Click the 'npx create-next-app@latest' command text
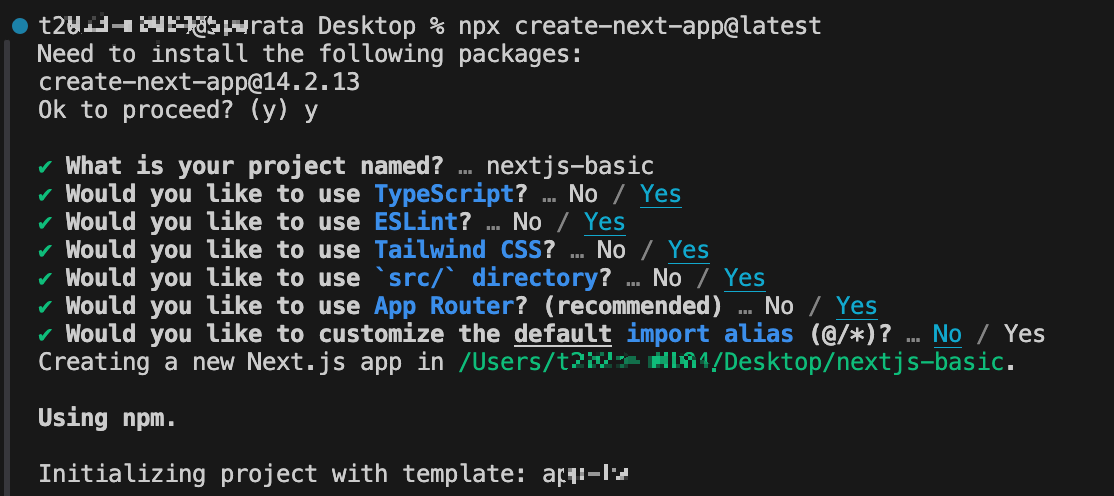 click(639, 26)
